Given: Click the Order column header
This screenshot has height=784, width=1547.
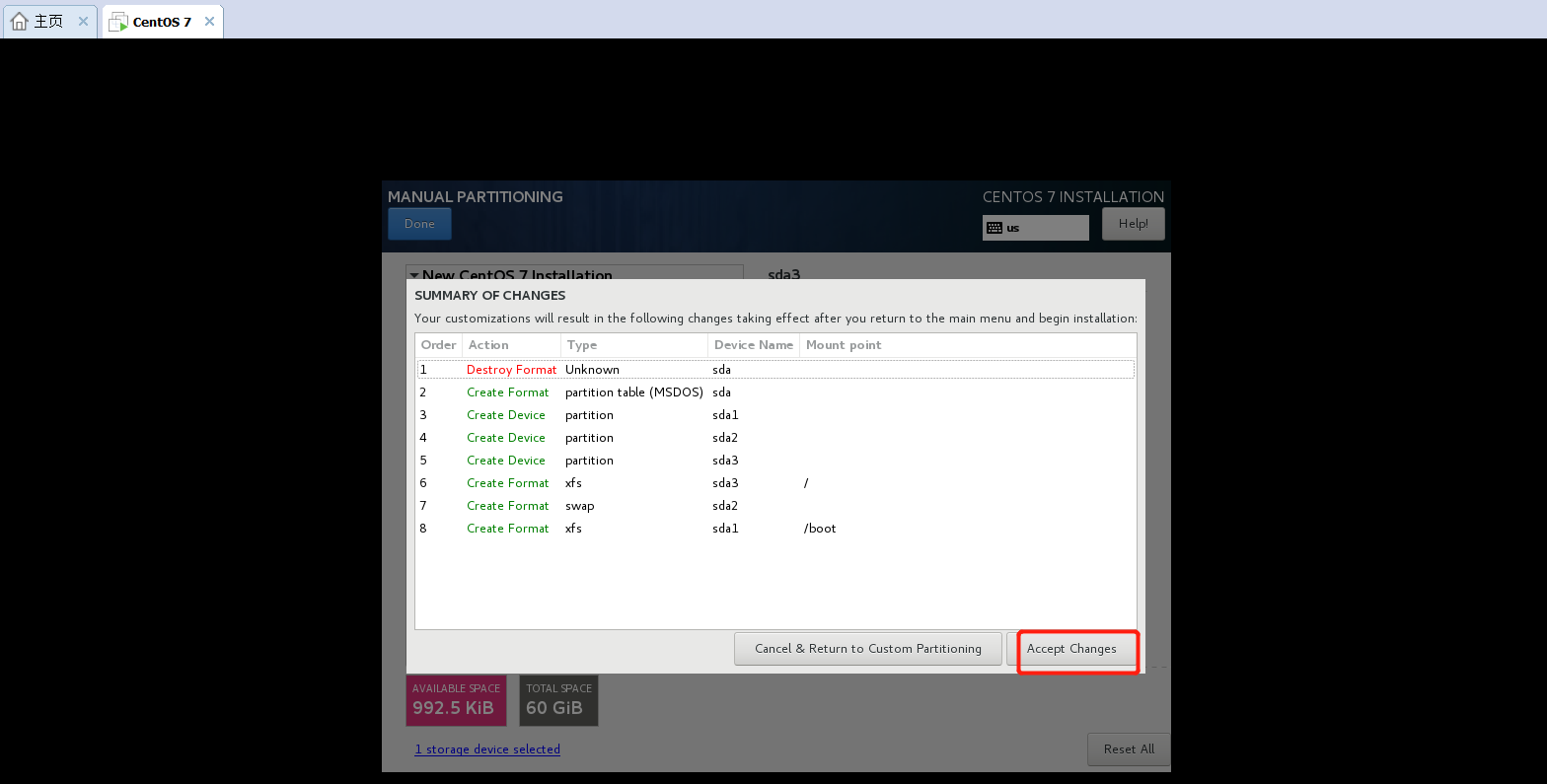Looking at the screenshot, I should pyautogui.click(x=438, y=345).
